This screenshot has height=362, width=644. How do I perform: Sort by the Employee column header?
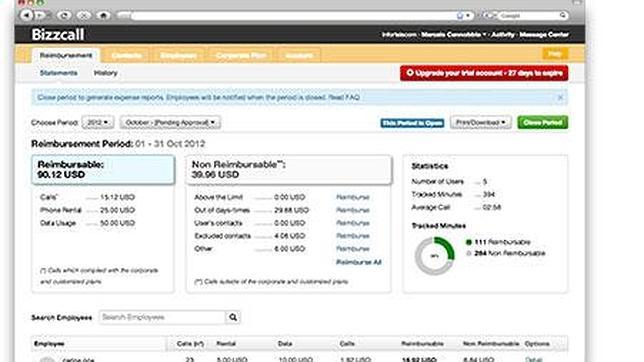click(49, 344)
